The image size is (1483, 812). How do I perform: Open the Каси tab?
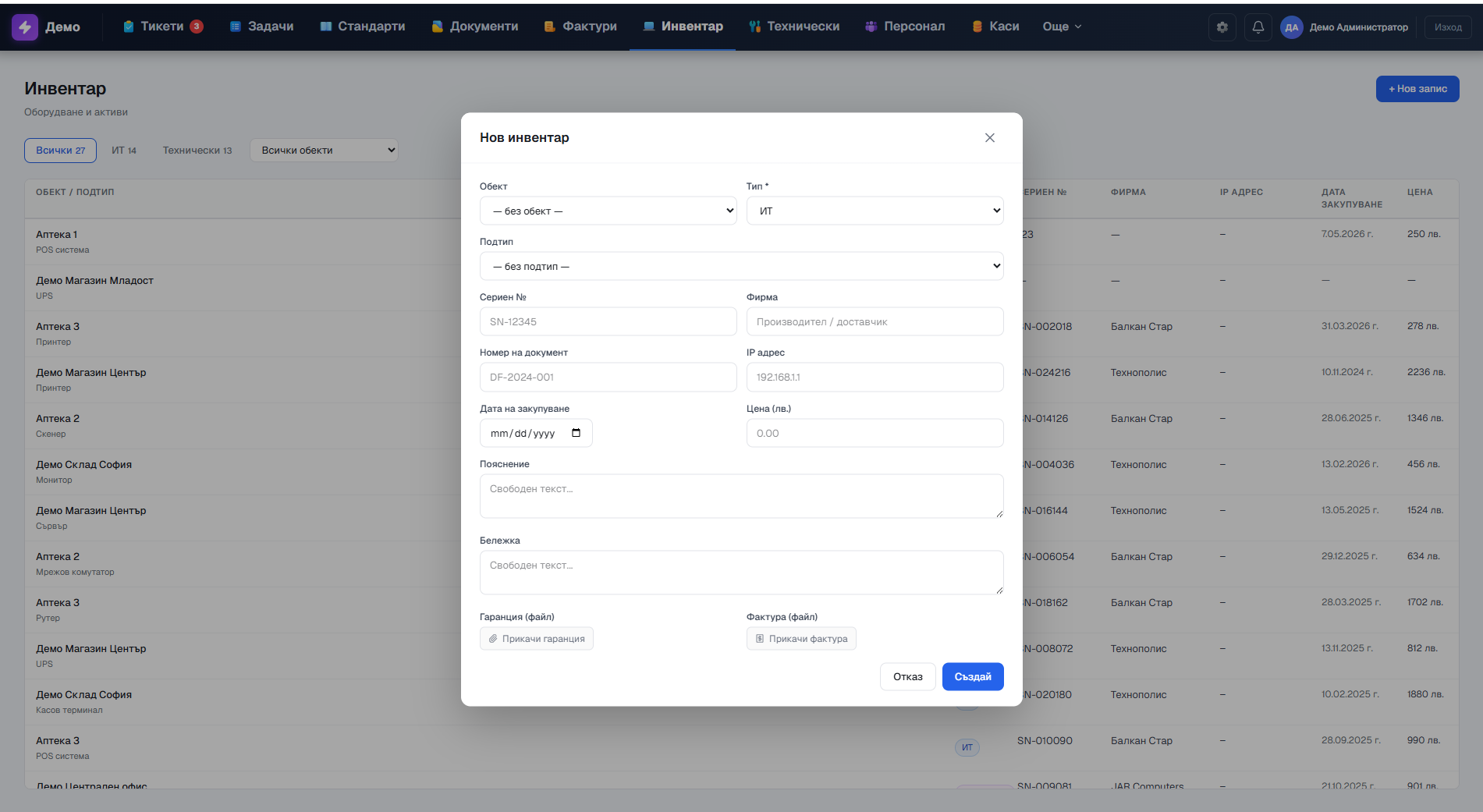[x=996, y=27]
